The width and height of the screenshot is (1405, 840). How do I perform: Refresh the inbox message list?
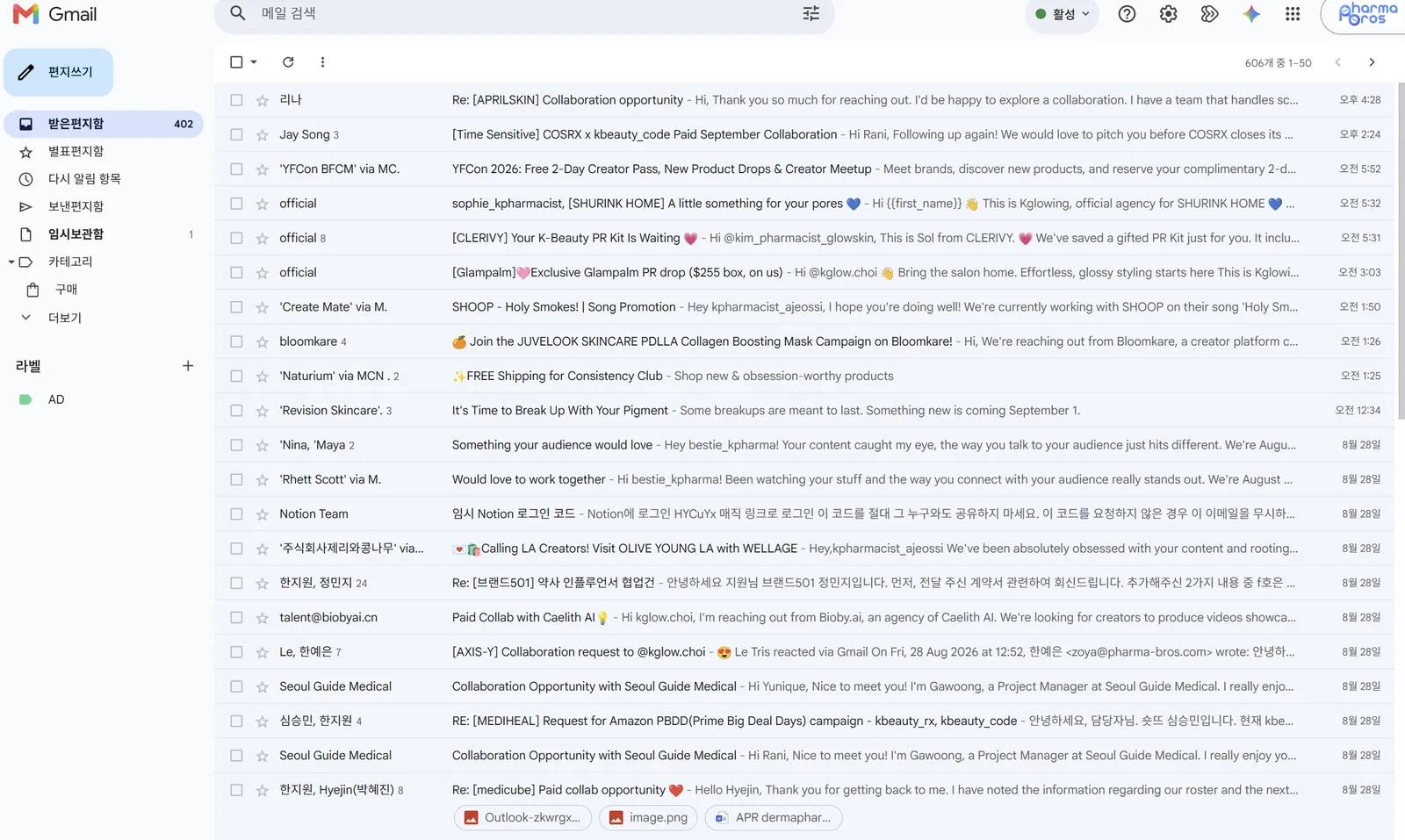click(288, 62)
